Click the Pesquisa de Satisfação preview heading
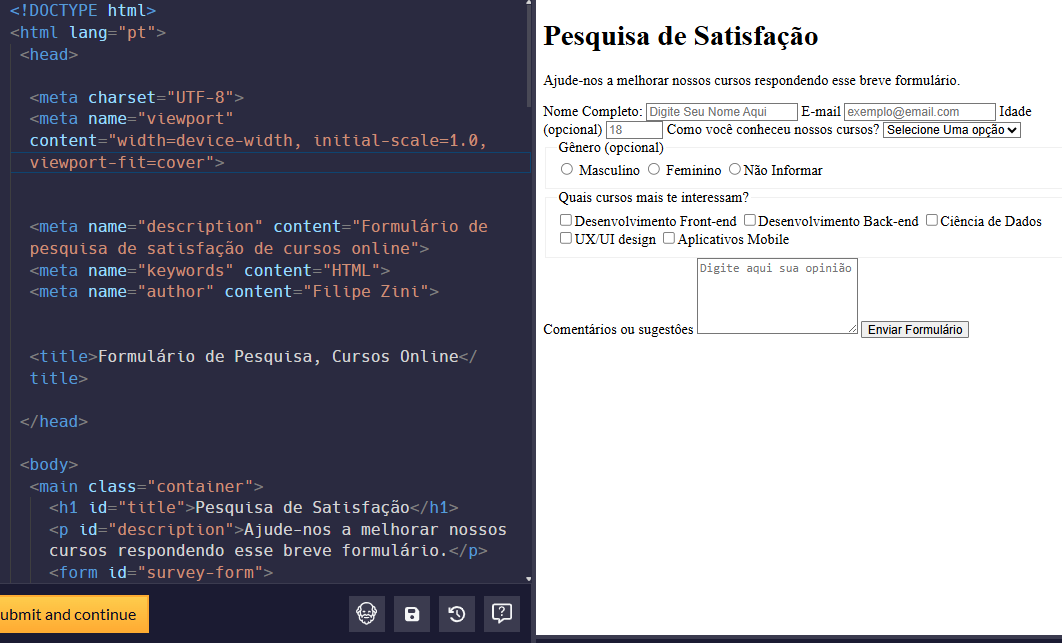This screenshot has width=1062, height=643. 681,36
